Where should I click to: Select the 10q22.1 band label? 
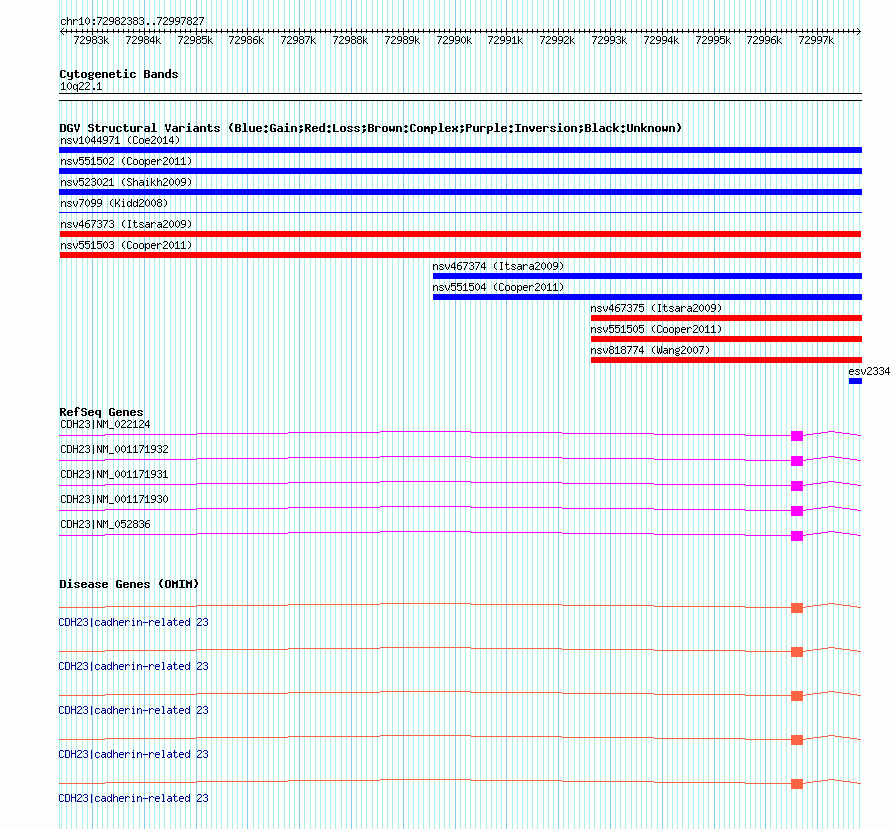coord(81,86)
